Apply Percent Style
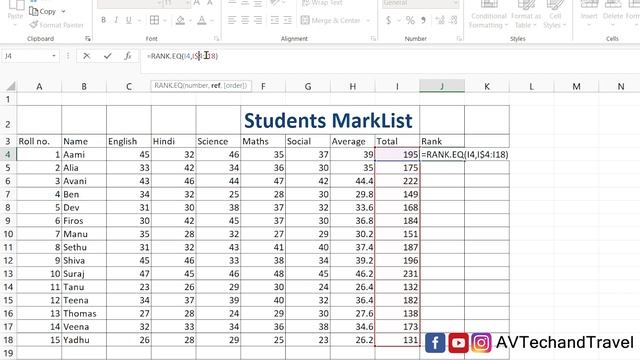Viewport: 640px width, 360px height. tap(410, 20)
